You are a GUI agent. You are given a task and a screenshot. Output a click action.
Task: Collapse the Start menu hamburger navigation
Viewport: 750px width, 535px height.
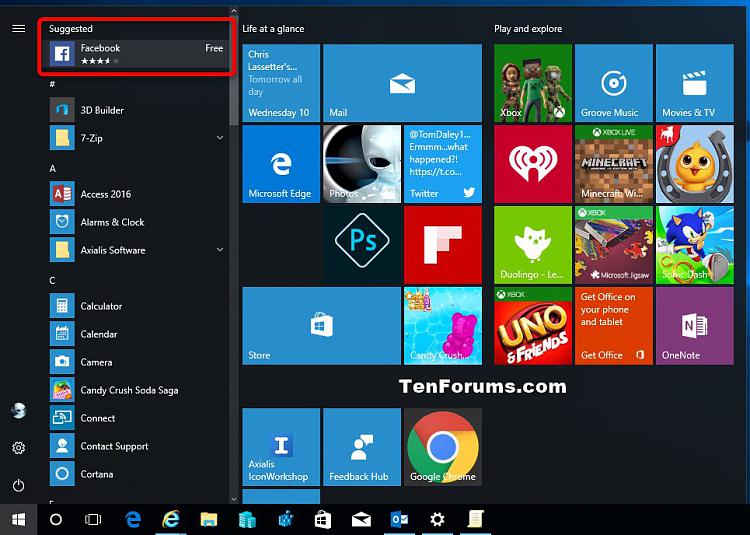pyautogui.click(x=18, y=29)
